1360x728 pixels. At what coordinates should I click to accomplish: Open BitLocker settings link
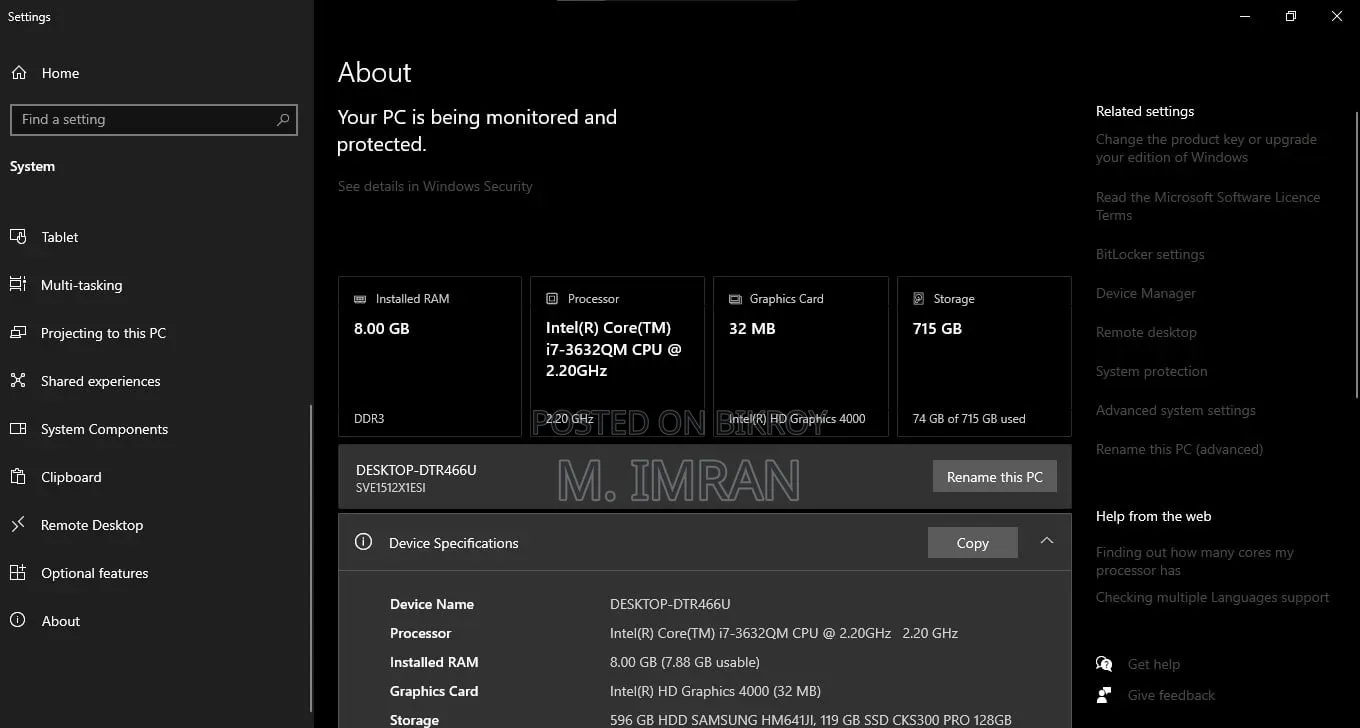coord(1150,254)
